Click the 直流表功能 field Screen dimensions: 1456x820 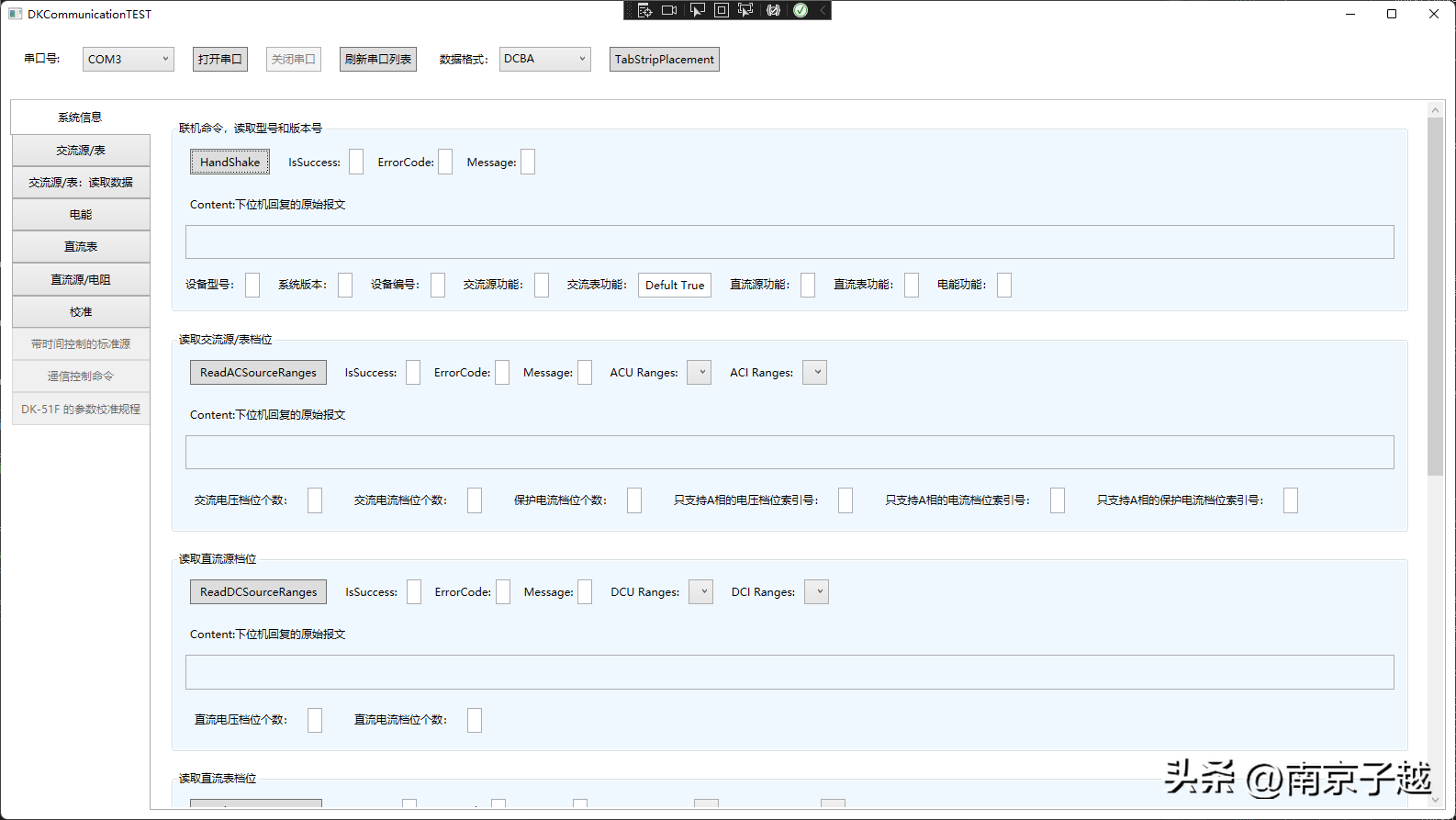pos(912,285)
